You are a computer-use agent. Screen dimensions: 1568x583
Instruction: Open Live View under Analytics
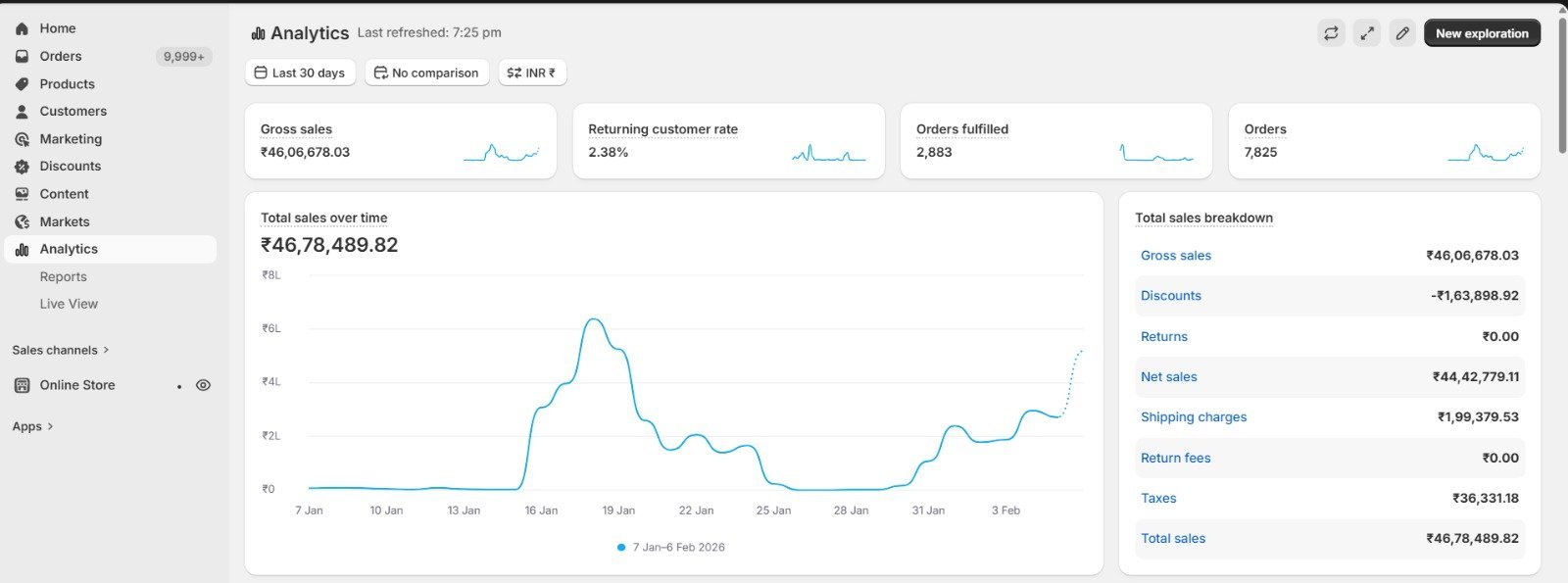point(69,305)
